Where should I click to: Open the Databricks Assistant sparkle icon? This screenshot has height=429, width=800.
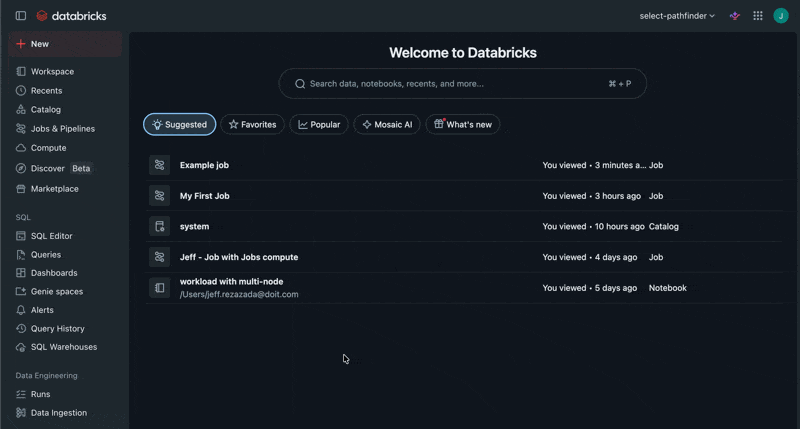[x=735, y=16]
